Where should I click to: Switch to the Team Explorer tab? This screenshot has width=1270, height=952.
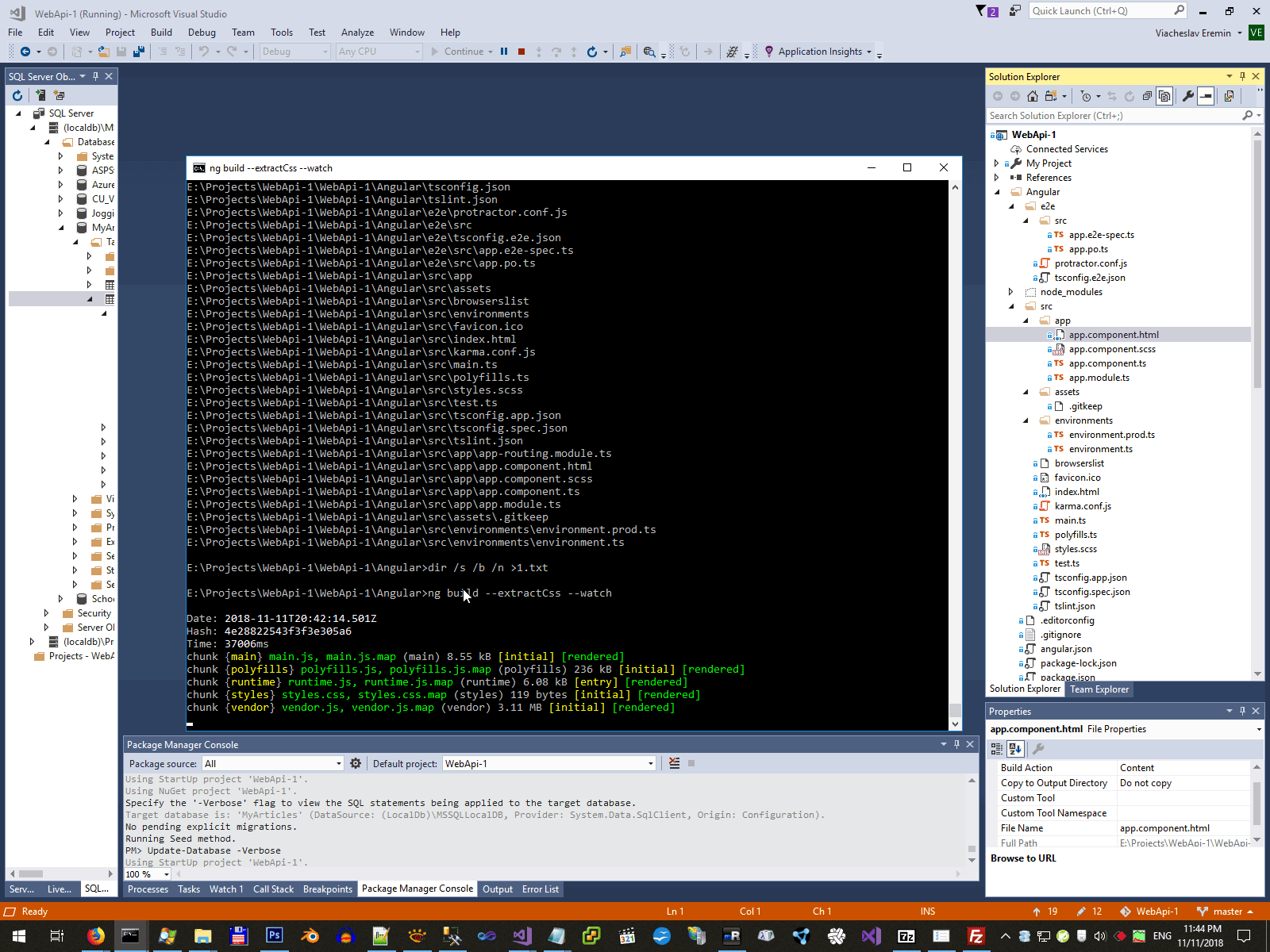1099,689
